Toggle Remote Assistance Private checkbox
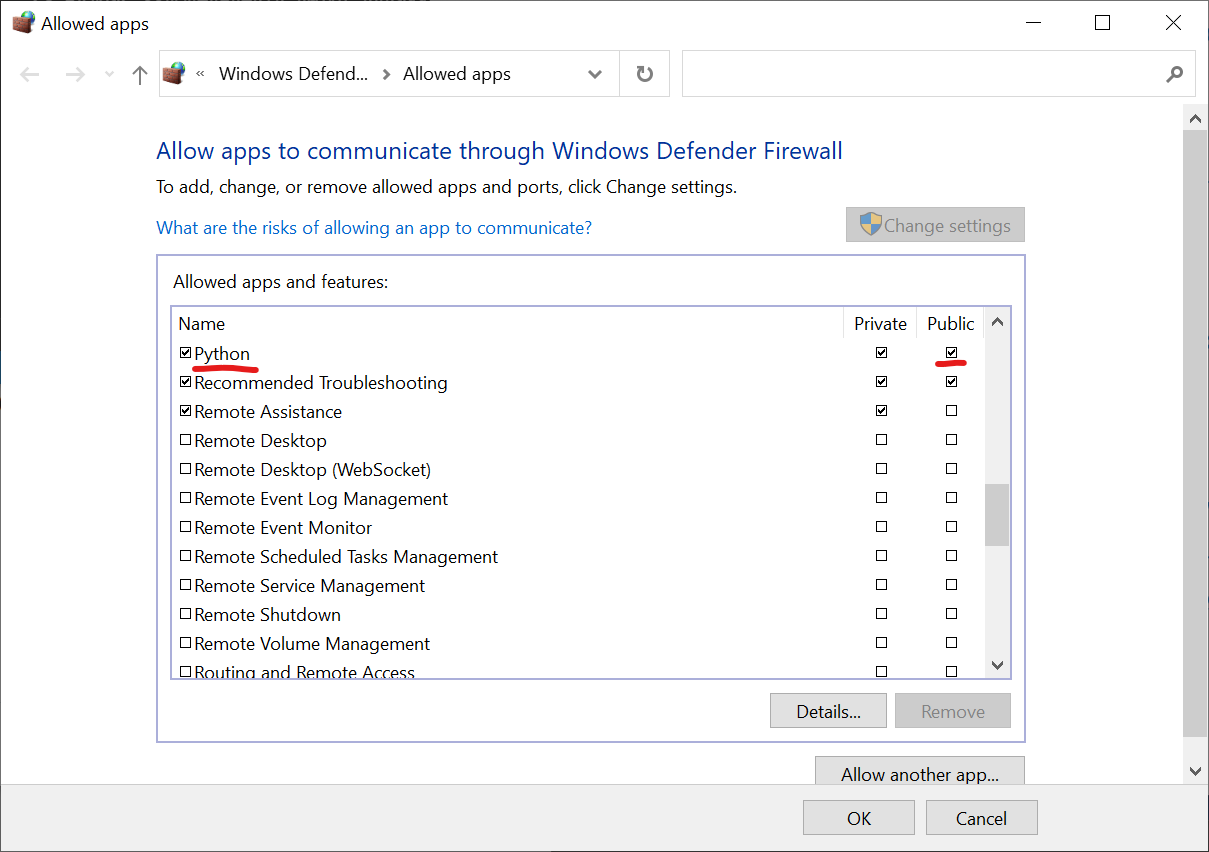1209x852 pixels. click(881, 410)
